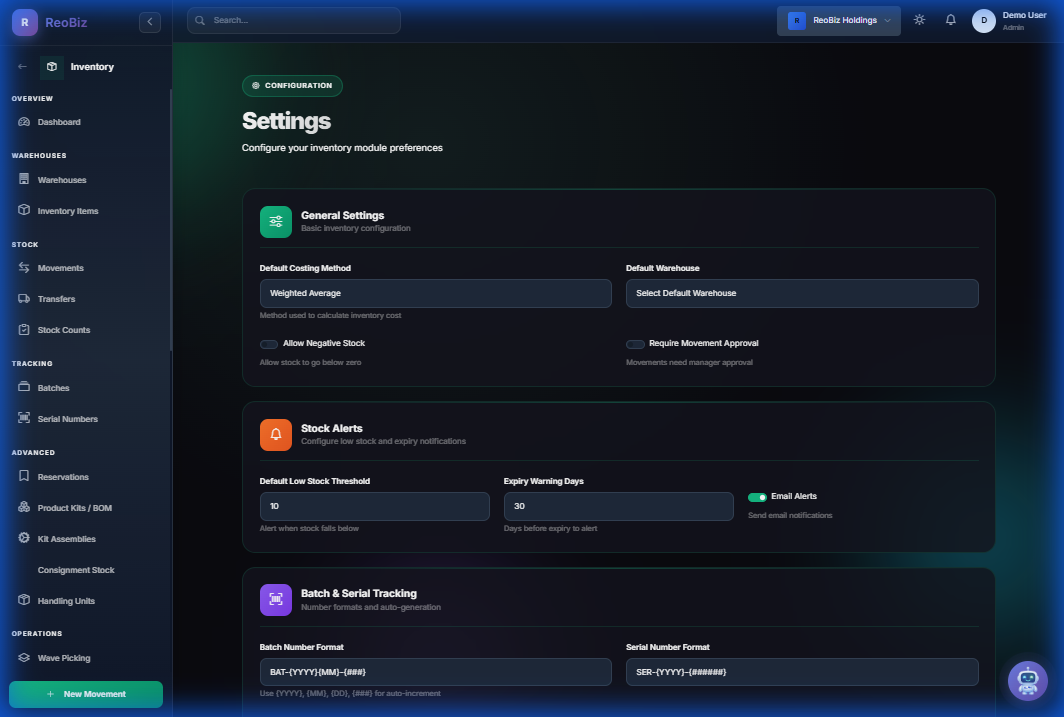Disable Email Alerts

click(x=757, y=496)
